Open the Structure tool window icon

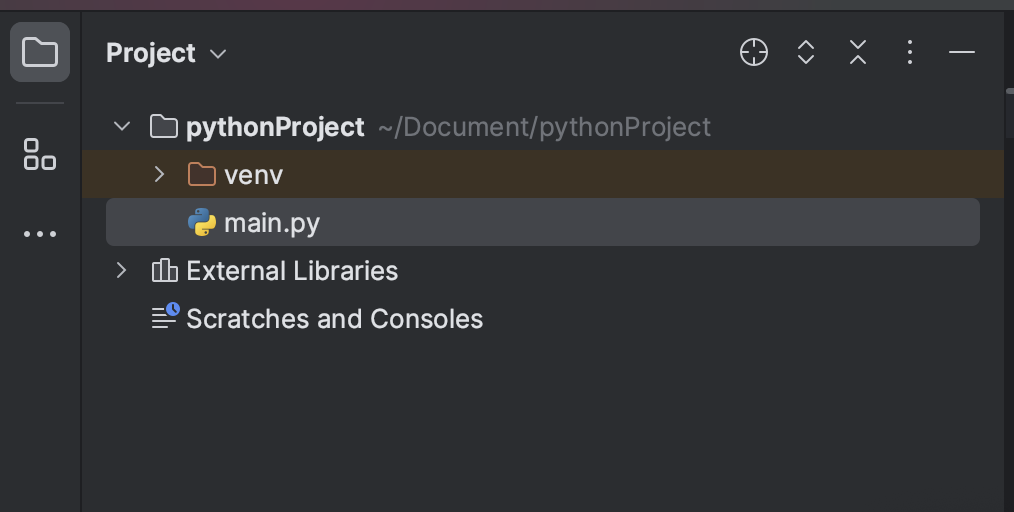click(39, 154)
